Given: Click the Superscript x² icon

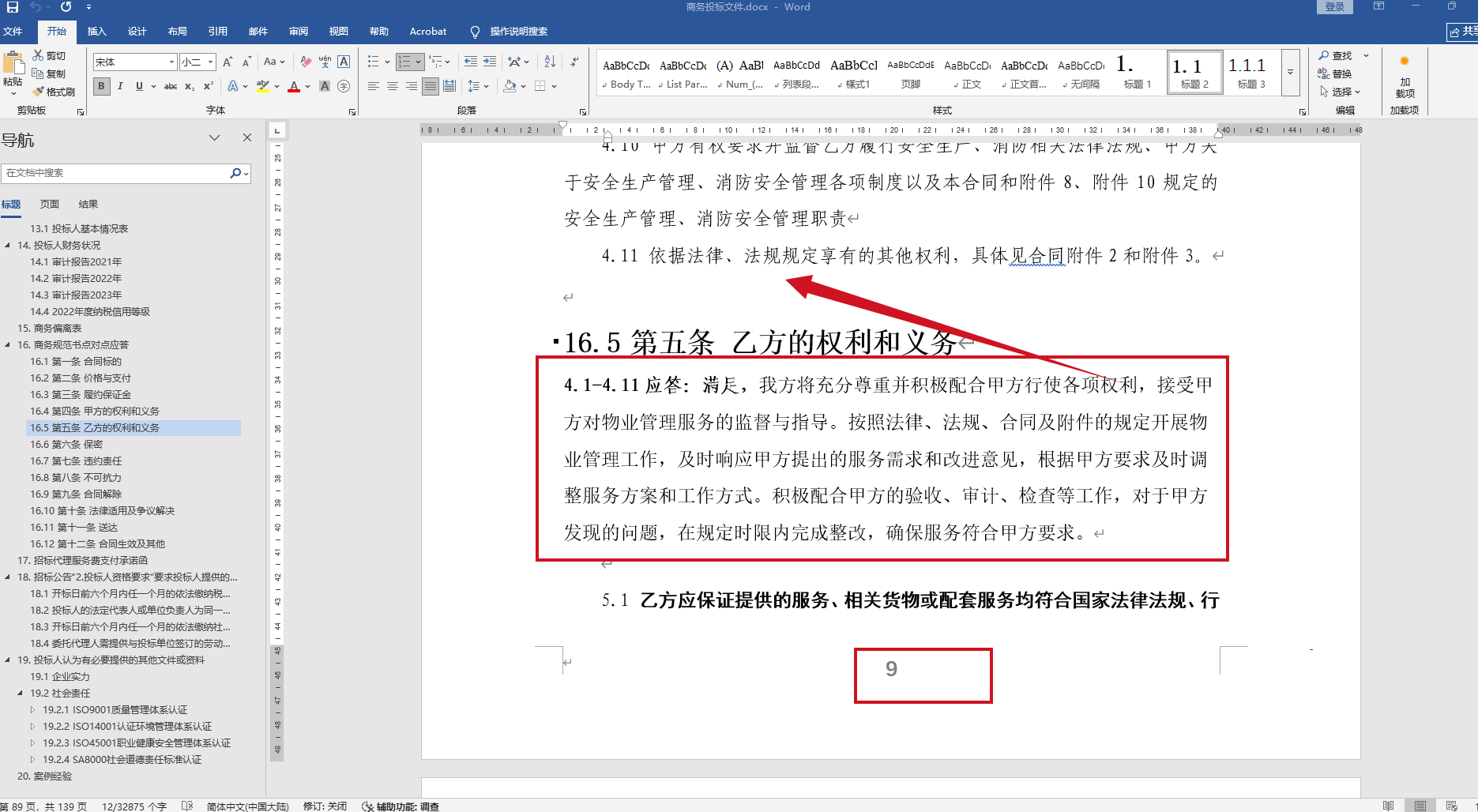Looking at the screenshot, I should (209, 86).
